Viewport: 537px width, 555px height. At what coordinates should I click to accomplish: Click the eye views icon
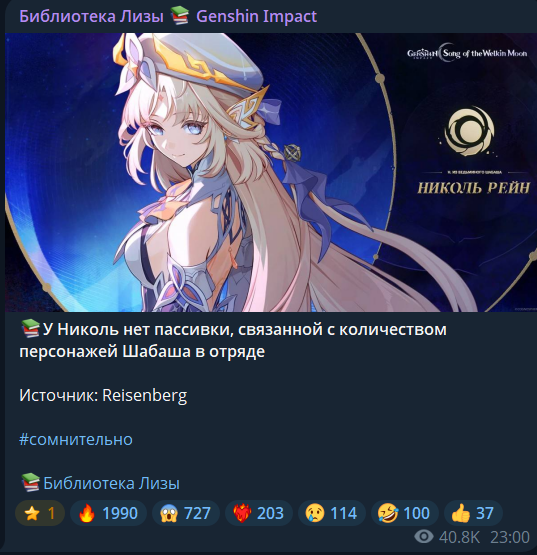coord(424,537)
